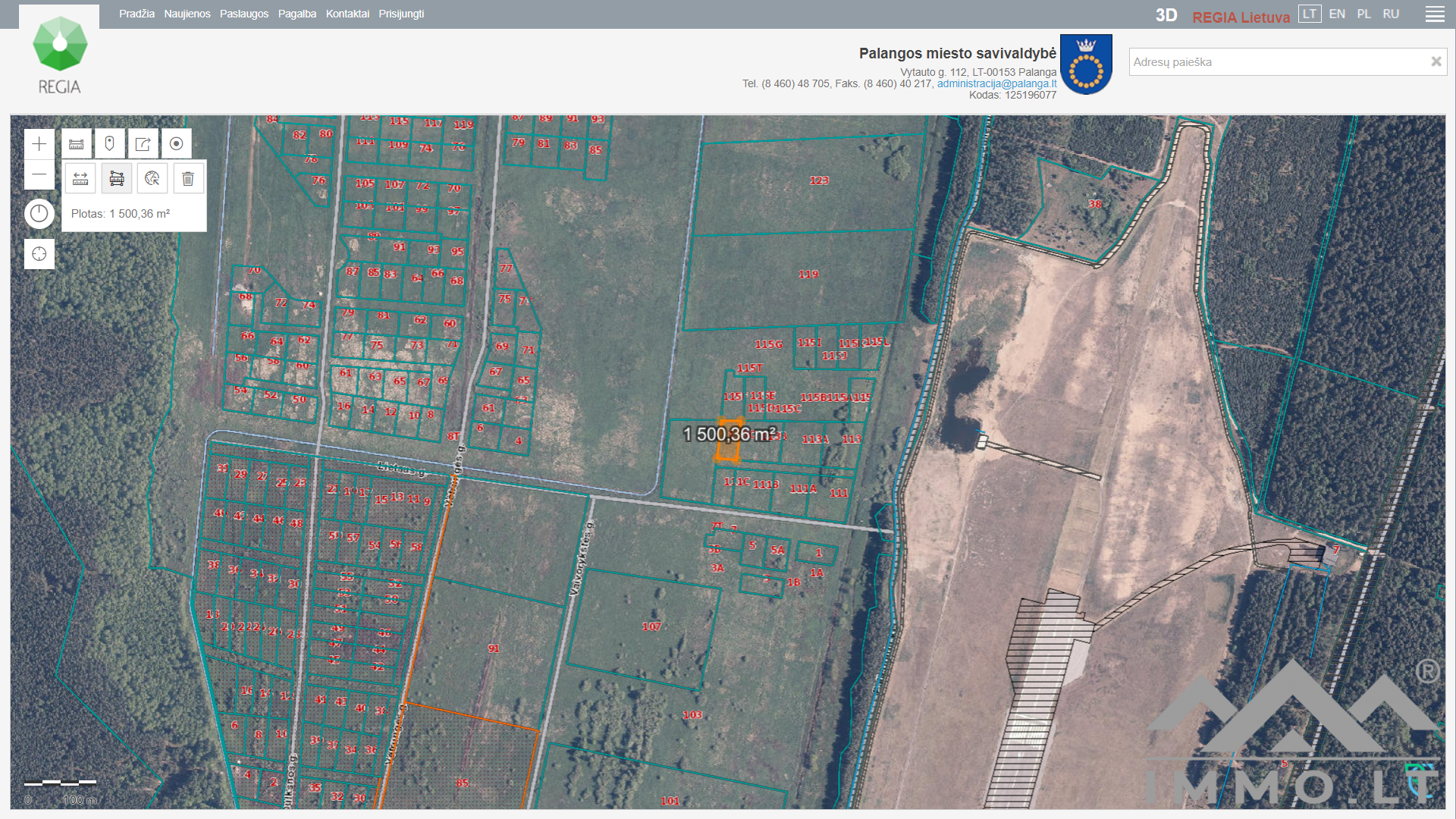Click parcel label 123 on map

point(819,180)
